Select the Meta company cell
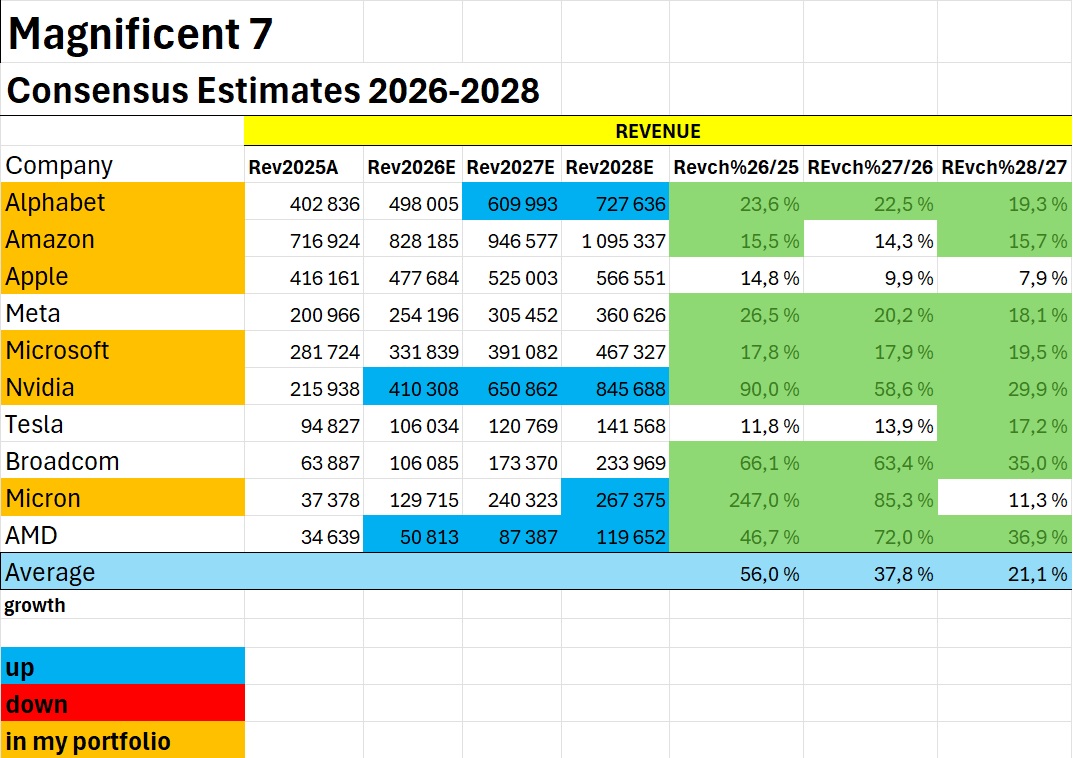This screenshot has height=758, width=1074. click(123, 312)
